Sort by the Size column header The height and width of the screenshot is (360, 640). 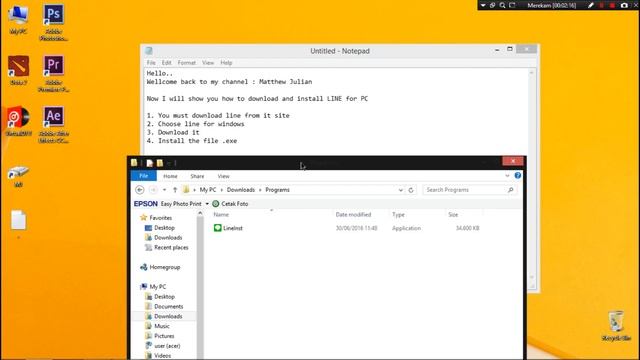tap(453, 215)
